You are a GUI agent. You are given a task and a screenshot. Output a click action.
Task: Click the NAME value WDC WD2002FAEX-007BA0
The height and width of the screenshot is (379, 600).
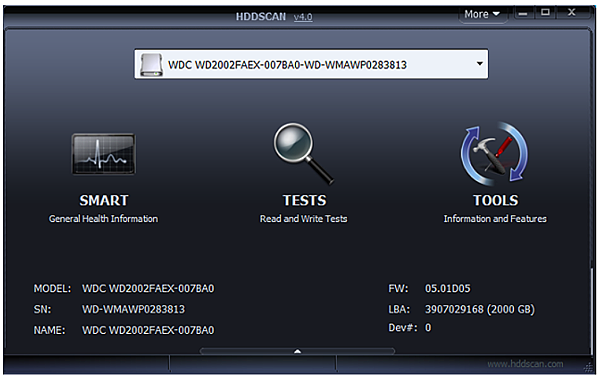coord(148,330)
